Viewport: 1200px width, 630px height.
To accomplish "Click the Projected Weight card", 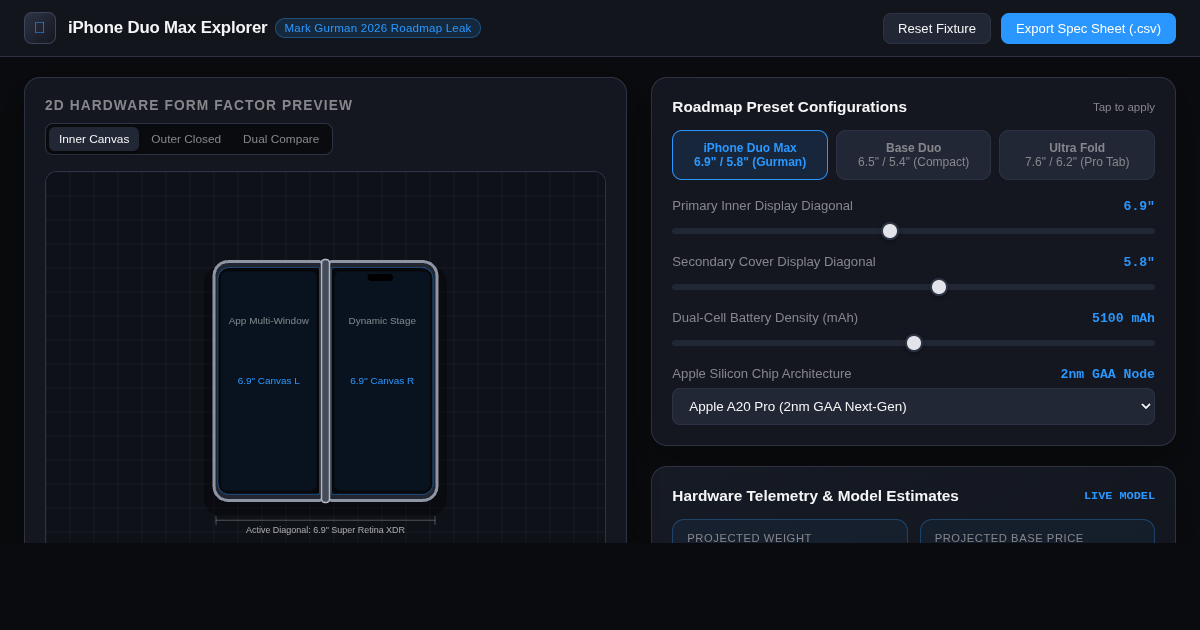I will (790, 532).
